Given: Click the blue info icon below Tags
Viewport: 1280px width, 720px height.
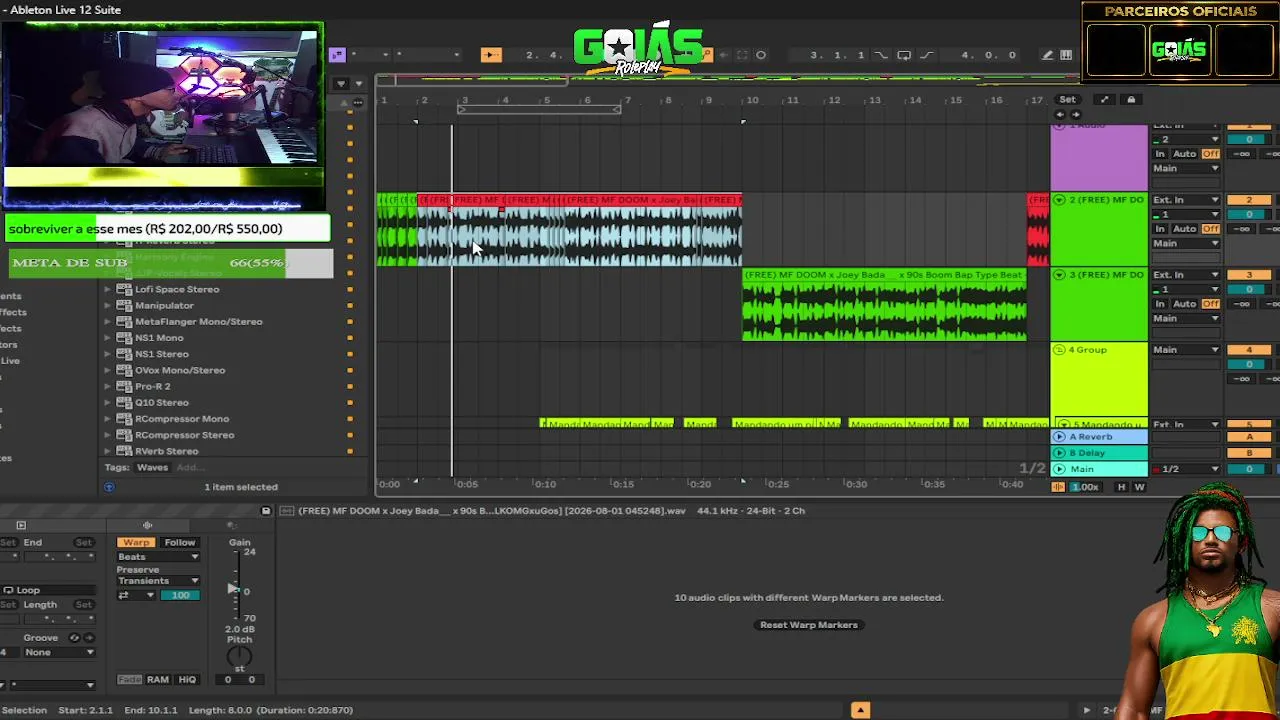Looking at the screenshot, I should [x=109, y=487].
